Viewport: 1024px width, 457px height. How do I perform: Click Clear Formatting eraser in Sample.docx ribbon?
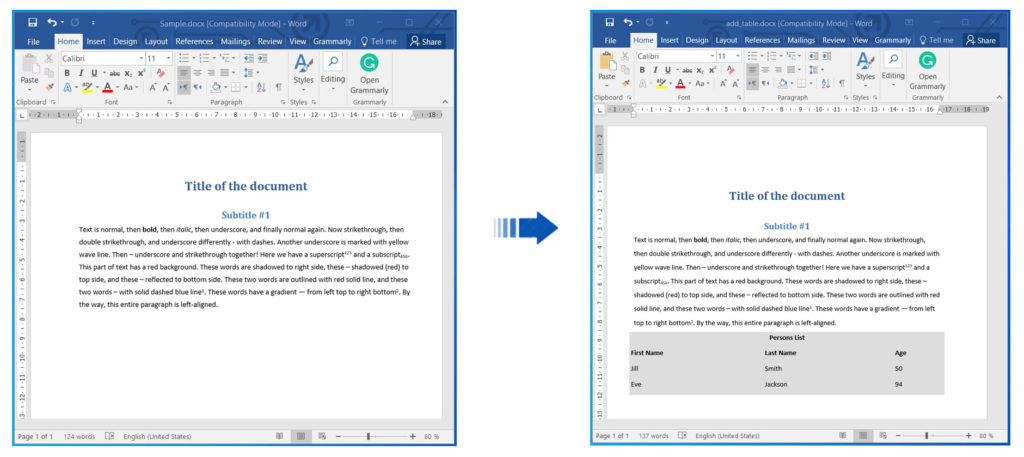(x=160, y=73)
